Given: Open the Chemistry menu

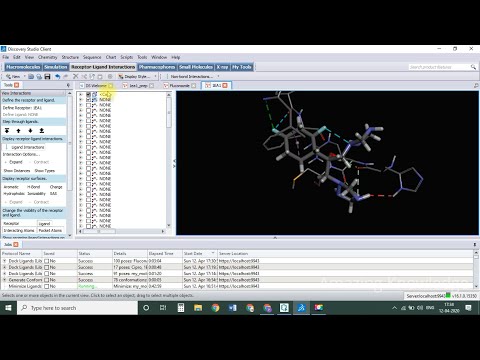Looking at the screenshot, I should point(48,57).
